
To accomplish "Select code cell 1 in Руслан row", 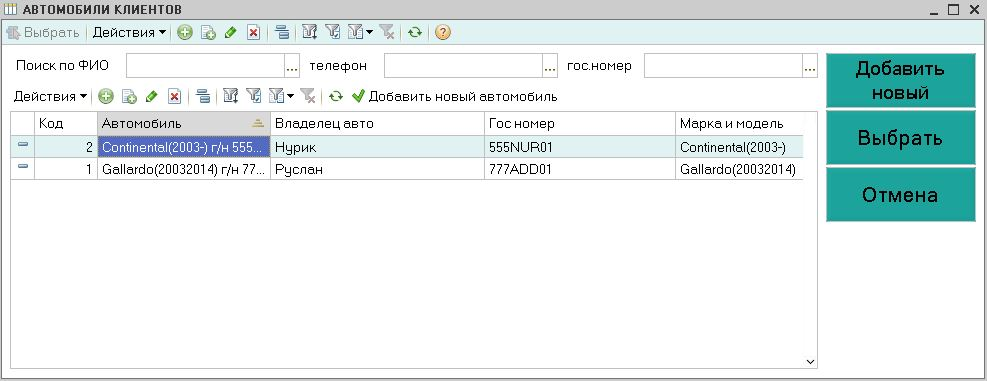I will [65, 169].
